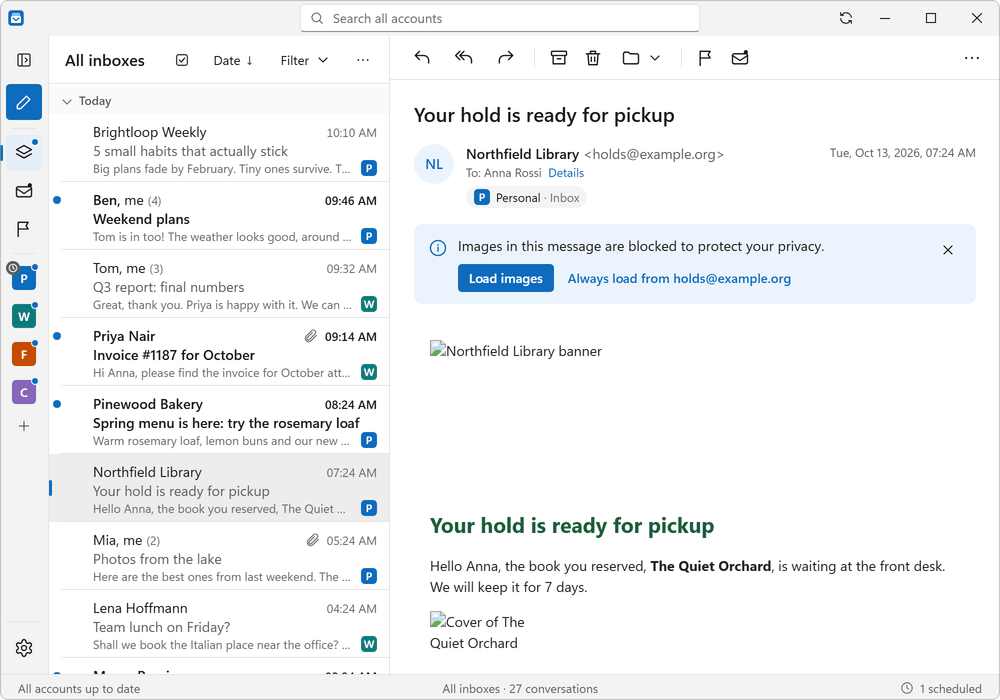Image resolution: width=1000 pixels, height=700 pixels.
Task: Click 1 scheduled in the status bar
Action: [941, 689]
